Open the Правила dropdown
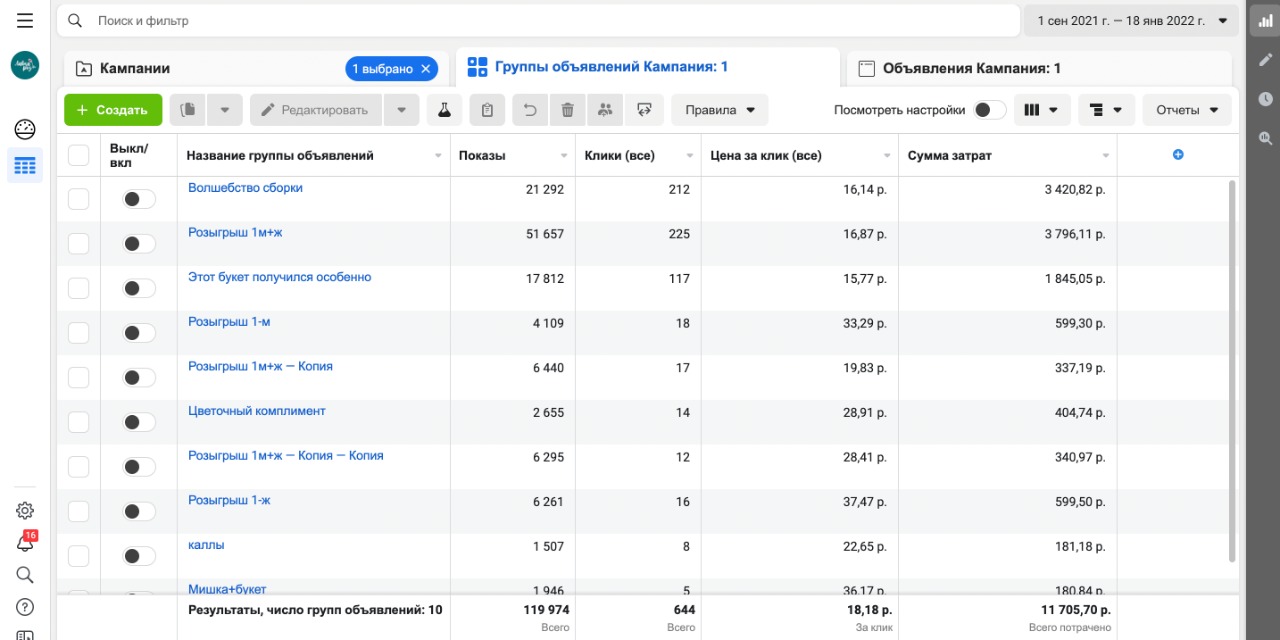1280x640 pixels. pos(719,110)
